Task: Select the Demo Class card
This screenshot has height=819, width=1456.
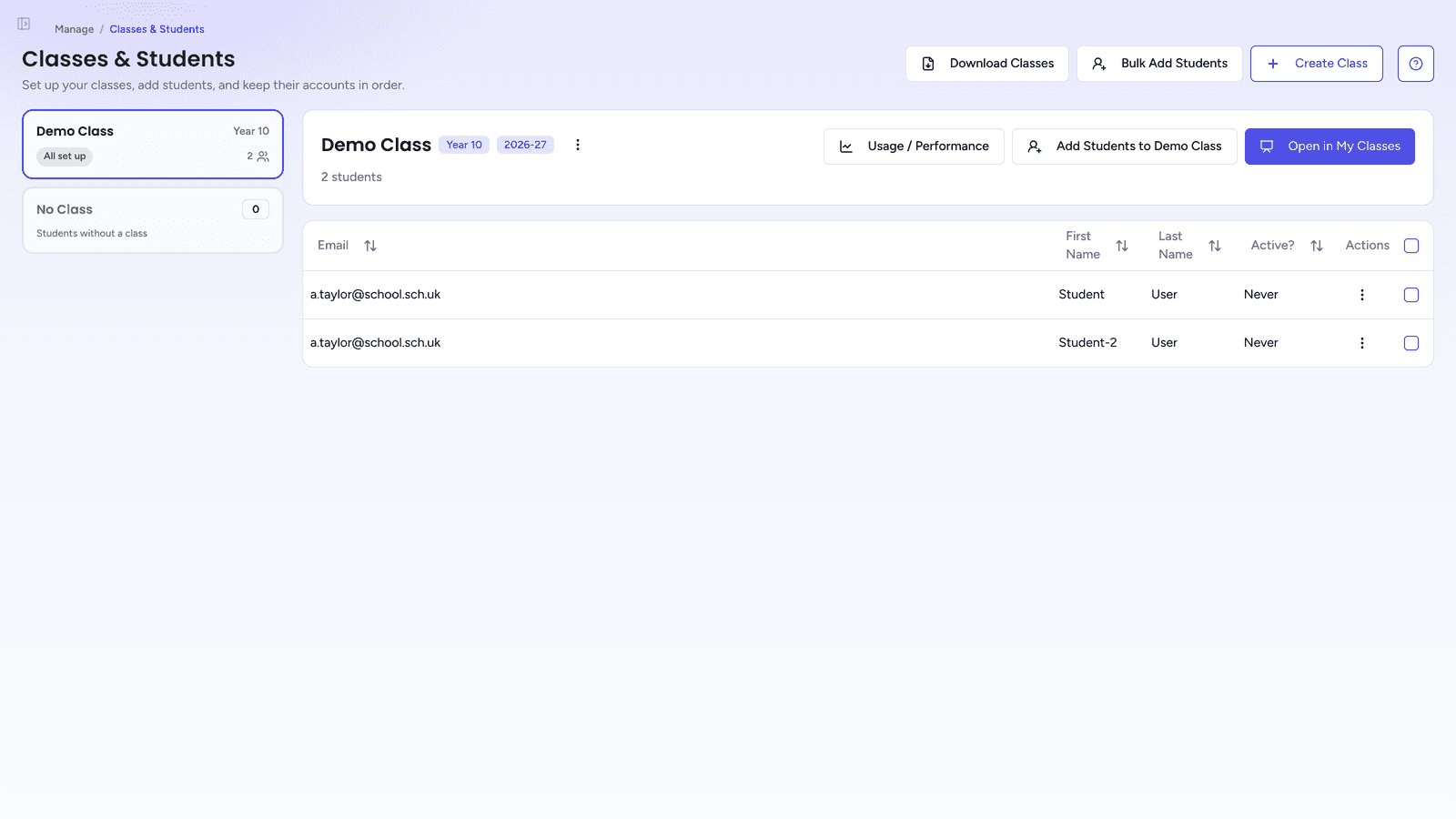Action: [153, 145]
